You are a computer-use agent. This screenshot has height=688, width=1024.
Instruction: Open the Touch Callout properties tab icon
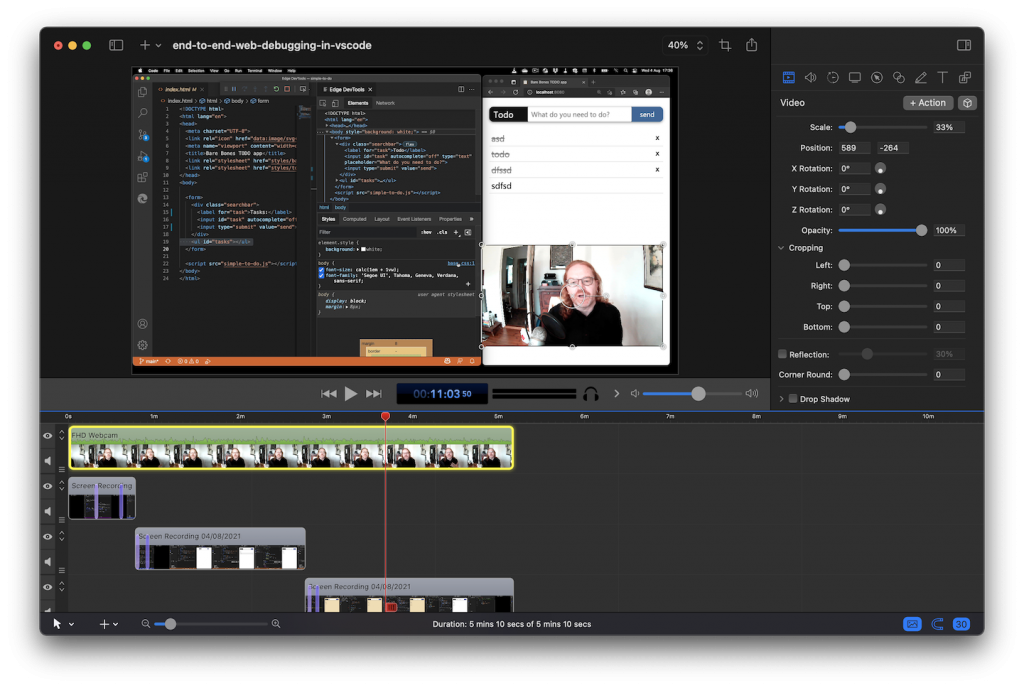click(899, 78)
